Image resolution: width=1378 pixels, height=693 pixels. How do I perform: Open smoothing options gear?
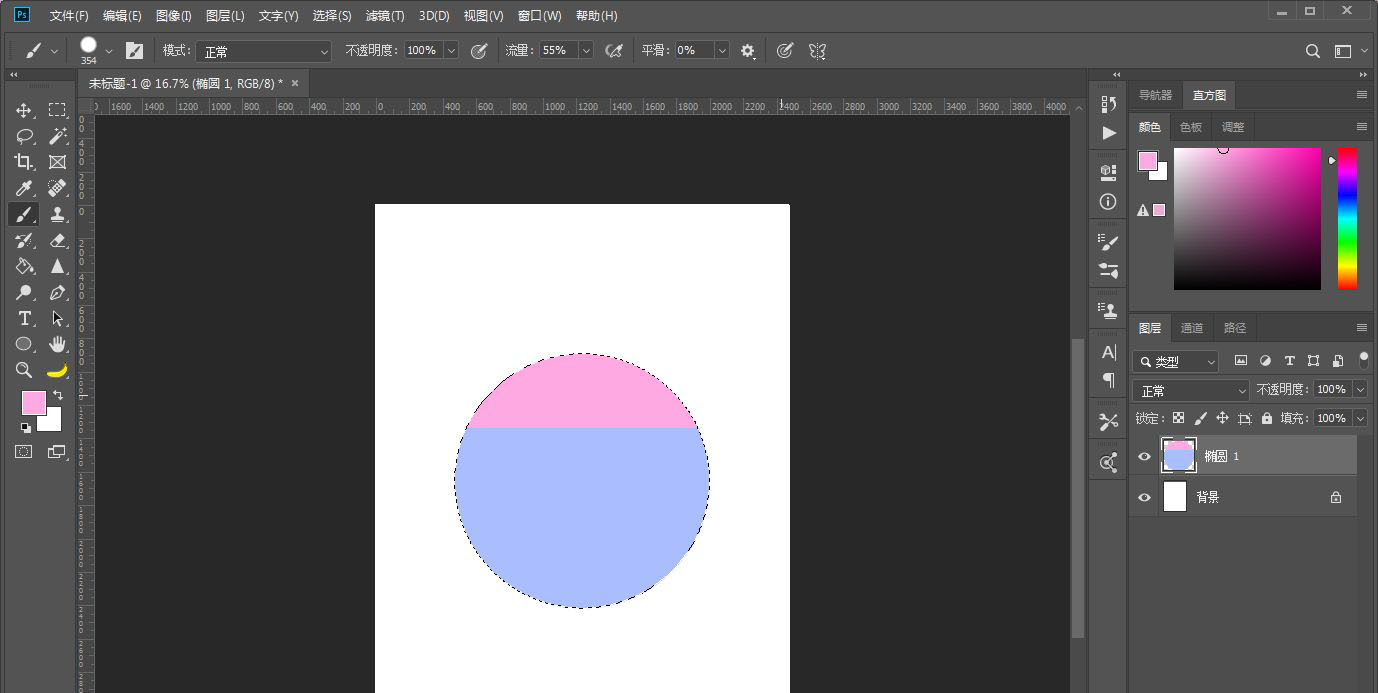748,50
